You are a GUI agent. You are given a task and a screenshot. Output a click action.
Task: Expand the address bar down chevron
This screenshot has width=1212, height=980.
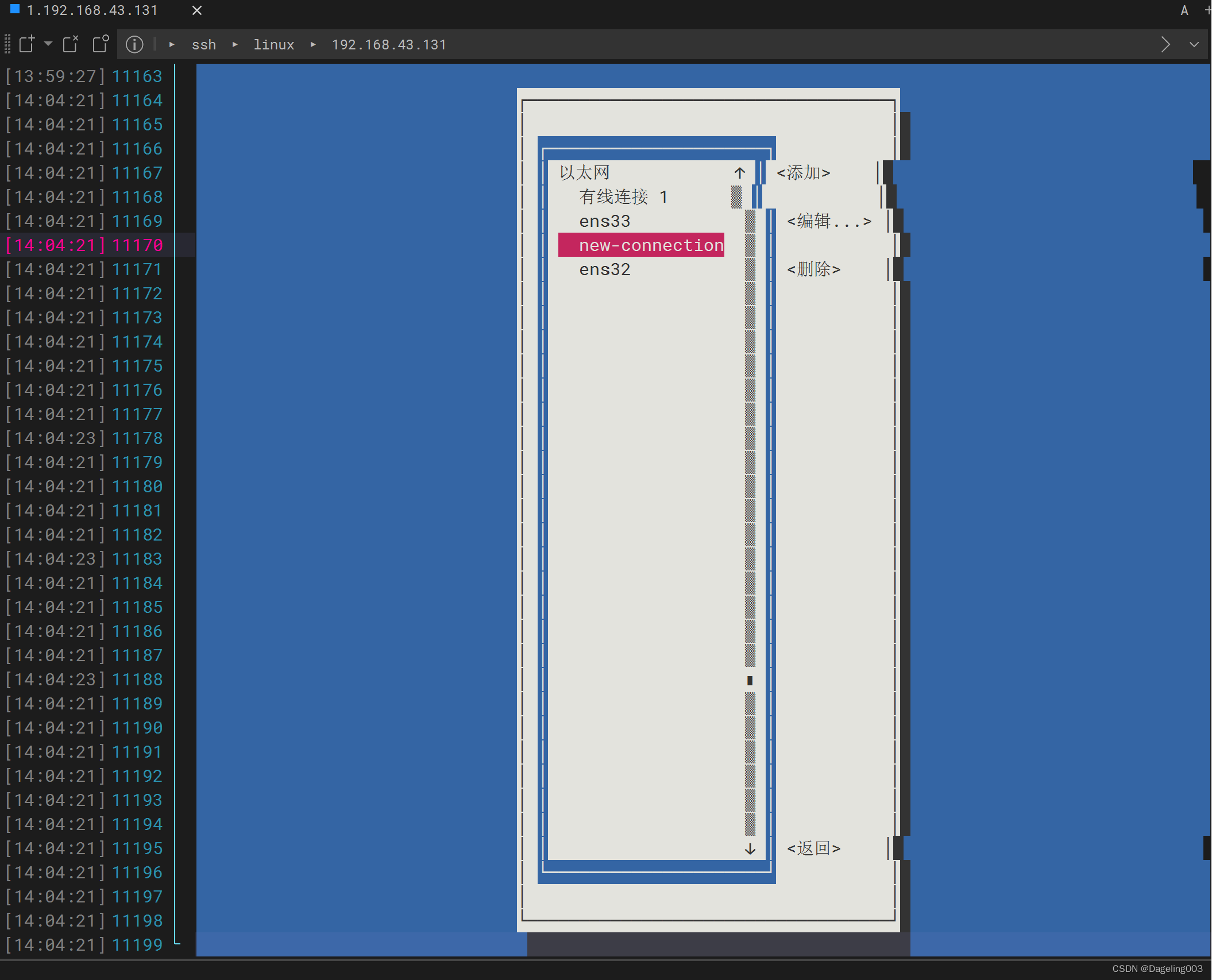click(1194, 44)
